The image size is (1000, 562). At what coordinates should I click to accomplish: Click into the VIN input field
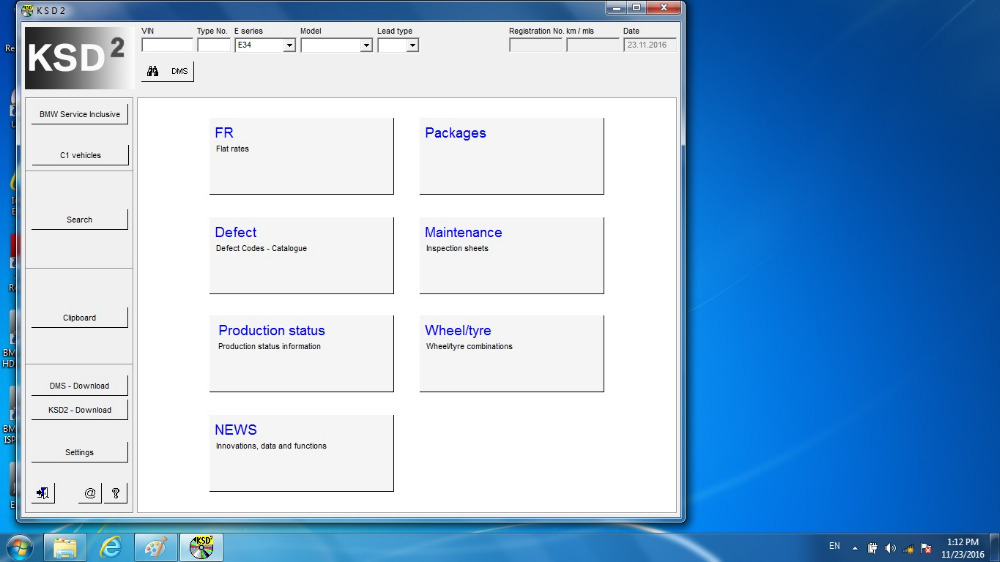coord(167,45)
